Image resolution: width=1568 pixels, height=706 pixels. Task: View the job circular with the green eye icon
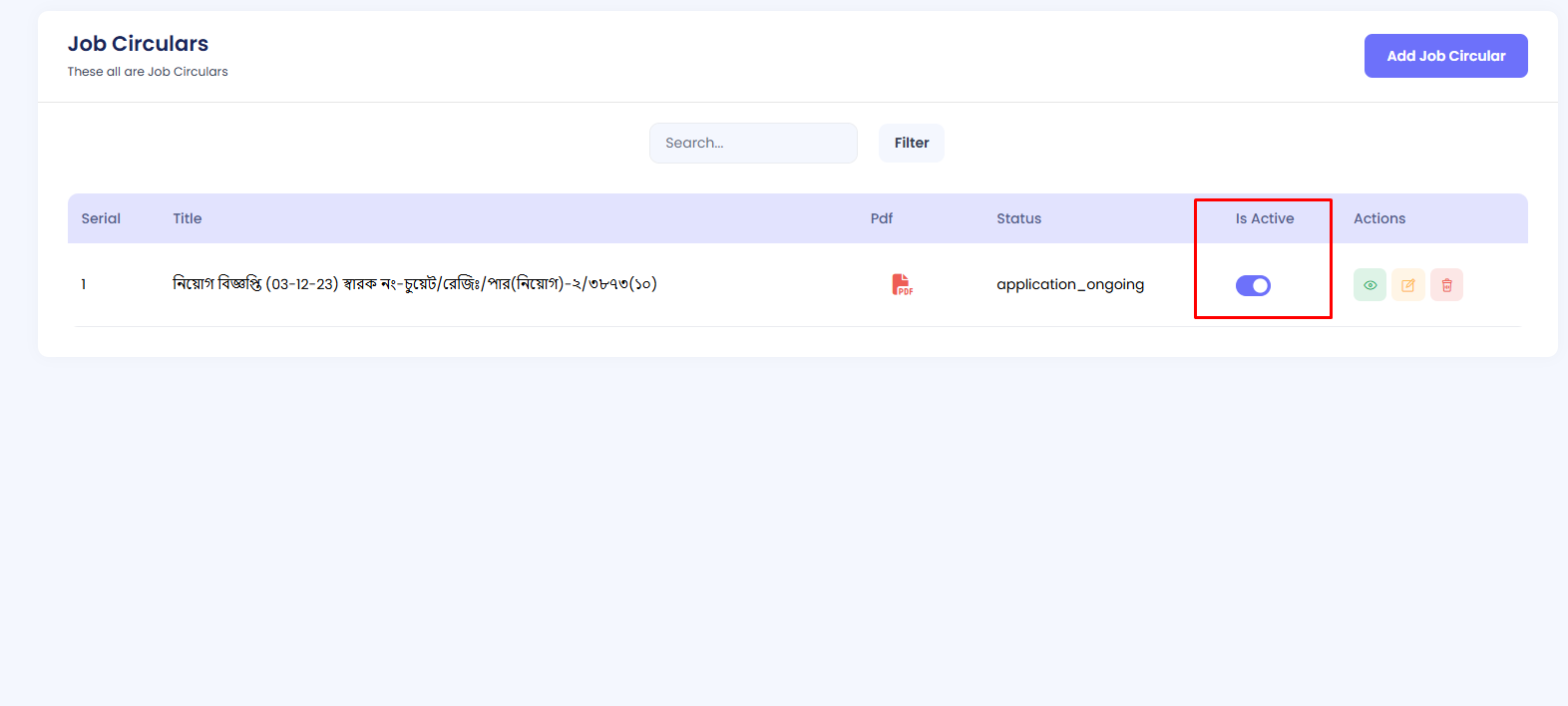click(x=1370, y=285)
